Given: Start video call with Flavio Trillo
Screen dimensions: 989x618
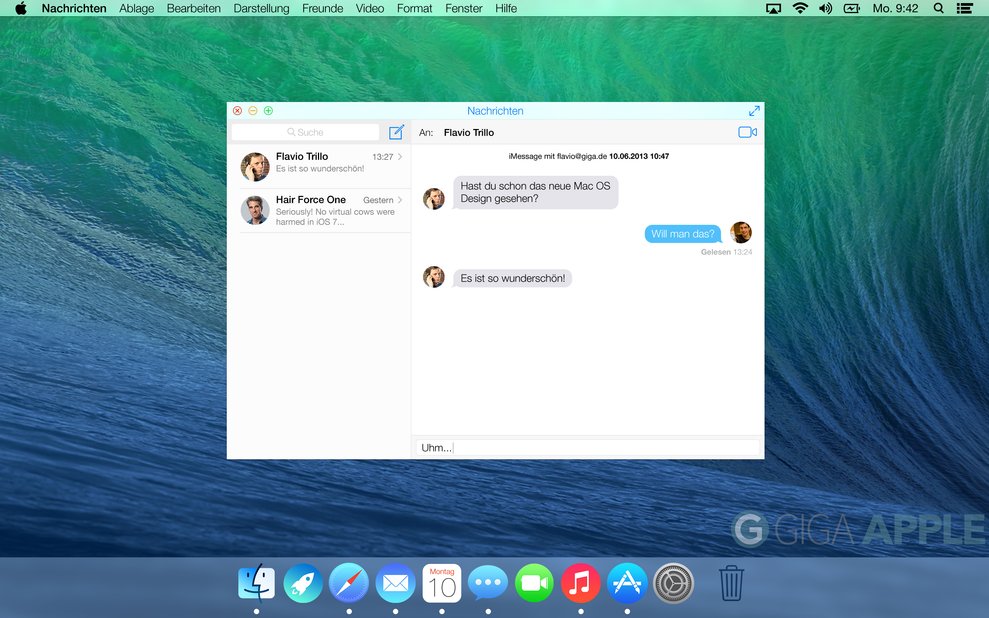Looking at the screenshot, I should click(747, 132).
